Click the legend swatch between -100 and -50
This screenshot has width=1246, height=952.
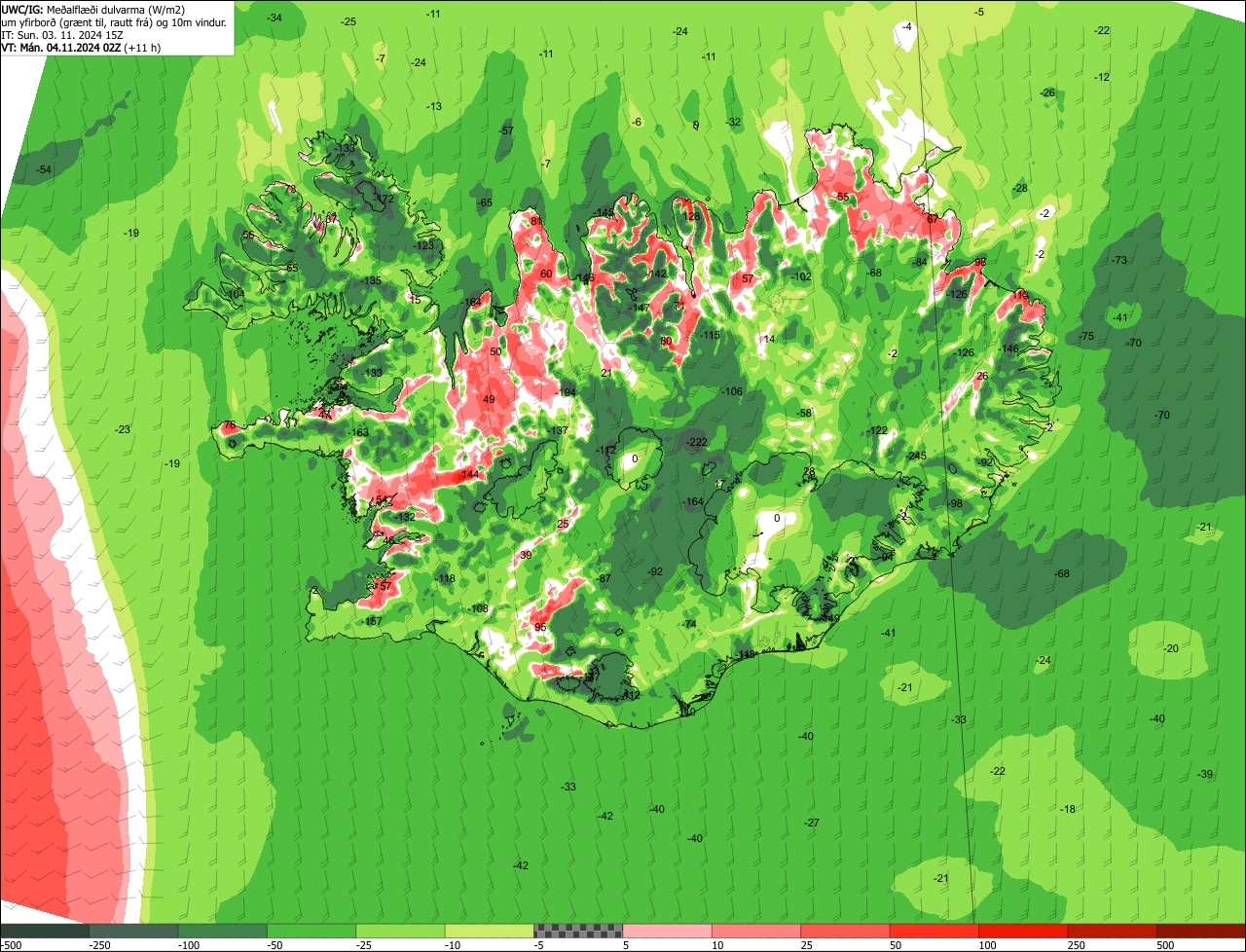click(x=223, y=931)
